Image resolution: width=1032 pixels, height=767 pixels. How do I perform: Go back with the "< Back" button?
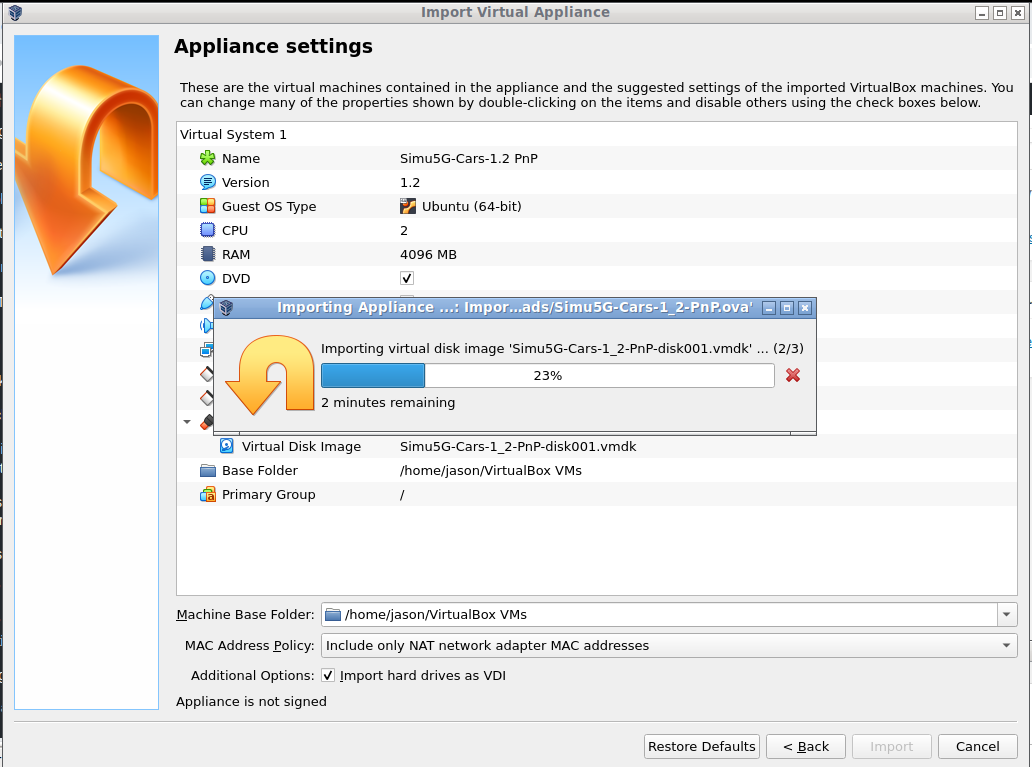806,747
